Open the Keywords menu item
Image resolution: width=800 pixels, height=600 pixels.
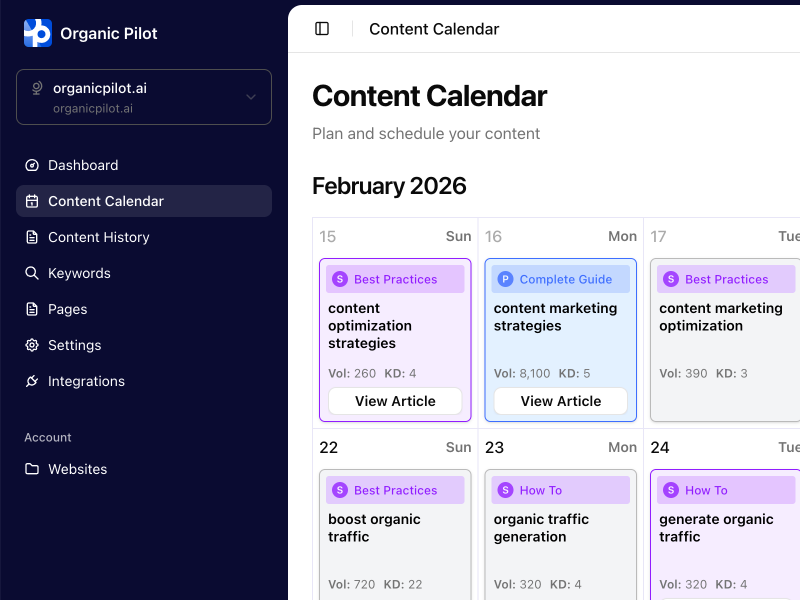tap(79, 273)
